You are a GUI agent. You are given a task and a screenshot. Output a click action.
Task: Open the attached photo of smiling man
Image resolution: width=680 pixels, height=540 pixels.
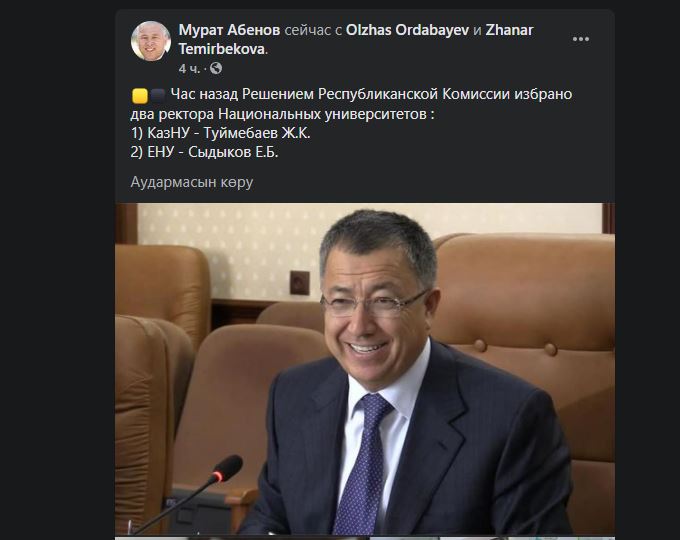coord(365,370)
